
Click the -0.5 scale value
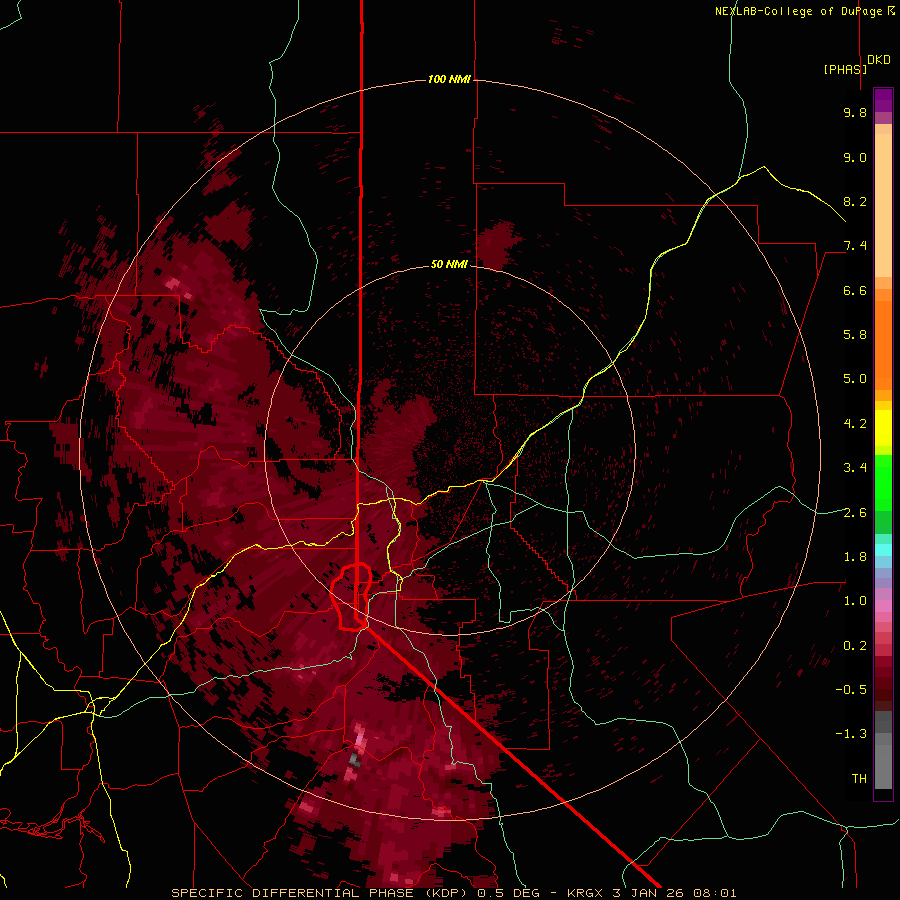(x=851, y=690)
